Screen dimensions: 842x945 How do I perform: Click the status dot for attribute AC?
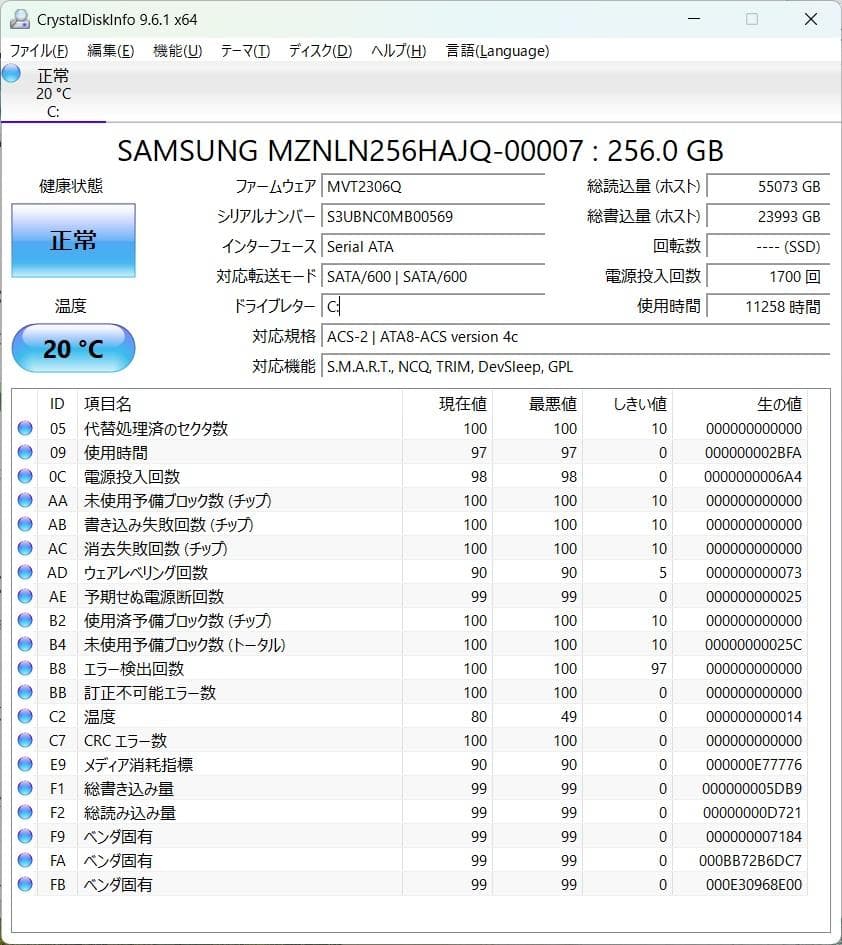pos(25,548)
